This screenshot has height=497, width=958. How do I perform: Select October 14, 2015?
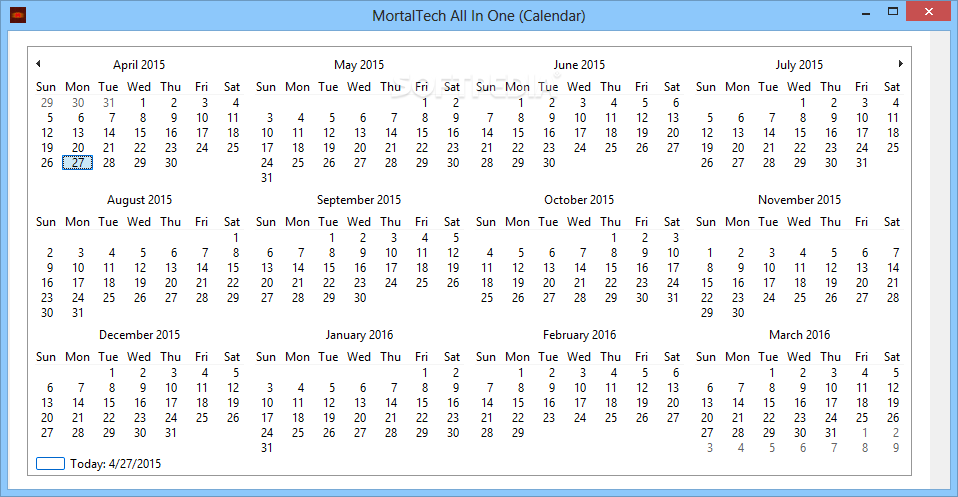580,268
